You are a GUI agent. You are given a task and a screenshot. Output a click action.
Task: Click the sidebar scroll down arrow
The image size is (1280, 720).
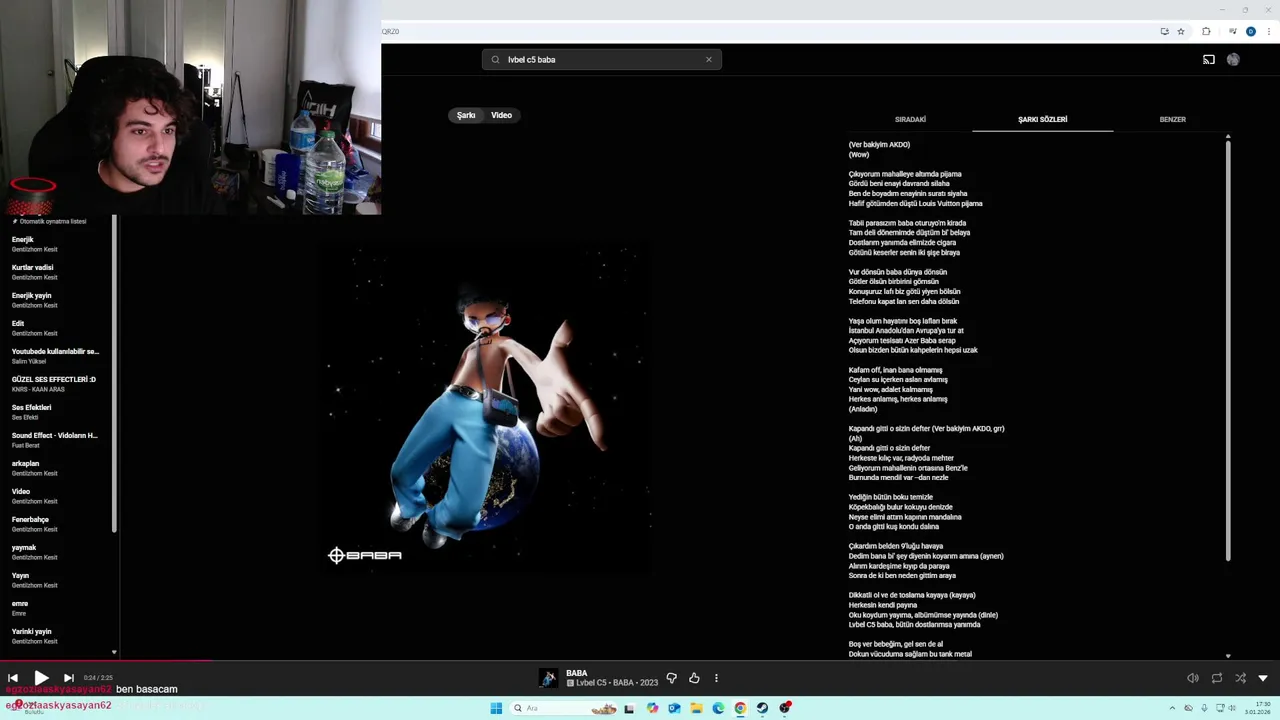[114, 652]
